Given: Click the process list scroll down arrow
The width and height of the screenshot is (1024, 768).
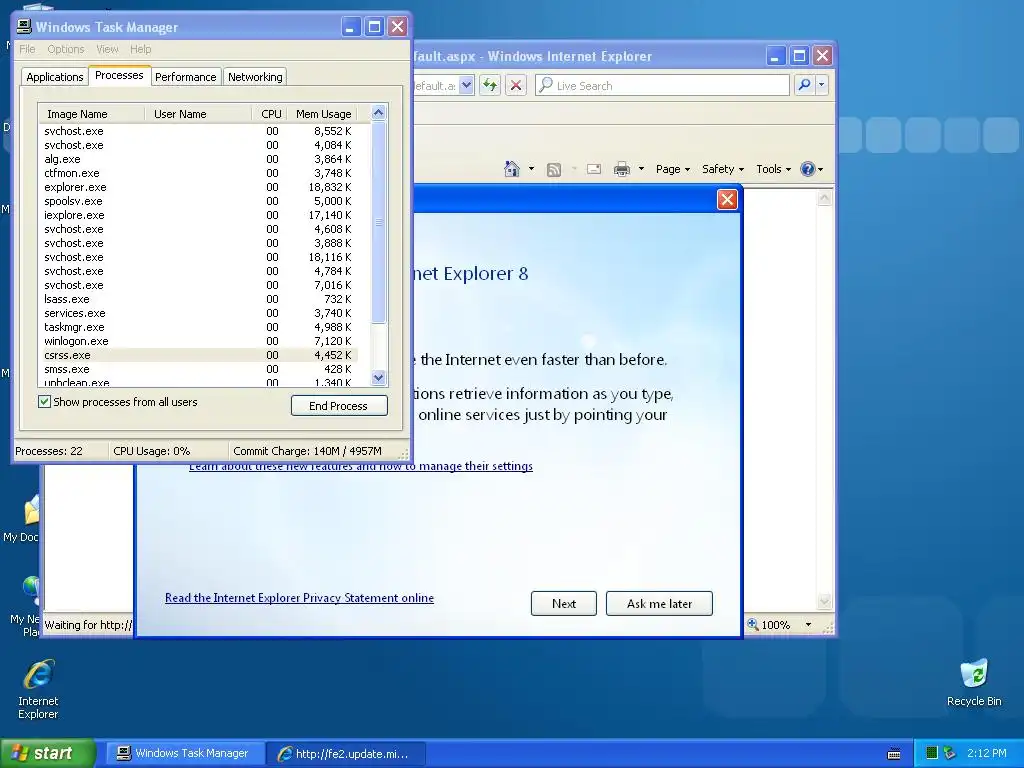Looking at the screenshot, I should point(379,377).
